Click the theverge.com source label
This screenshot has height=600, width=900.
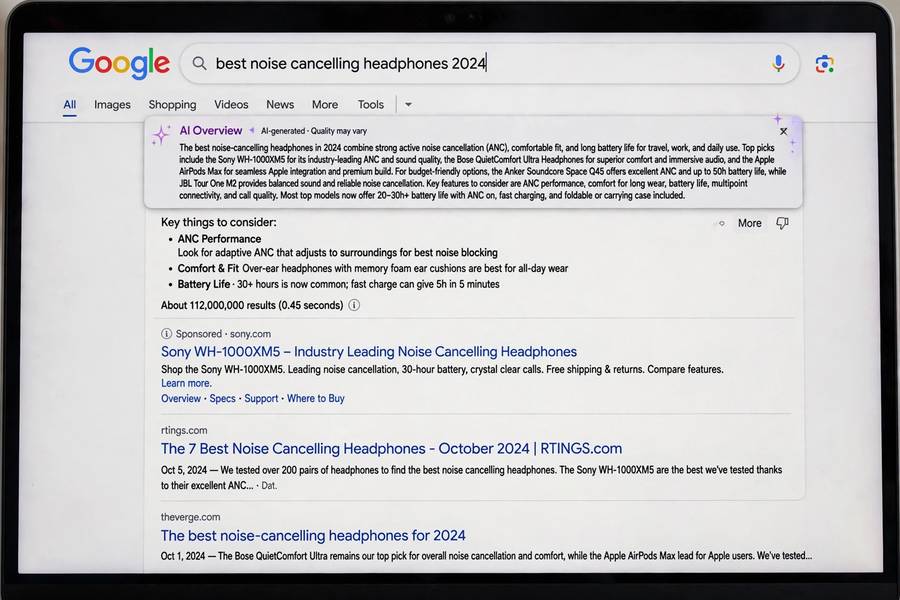(191, 517)
